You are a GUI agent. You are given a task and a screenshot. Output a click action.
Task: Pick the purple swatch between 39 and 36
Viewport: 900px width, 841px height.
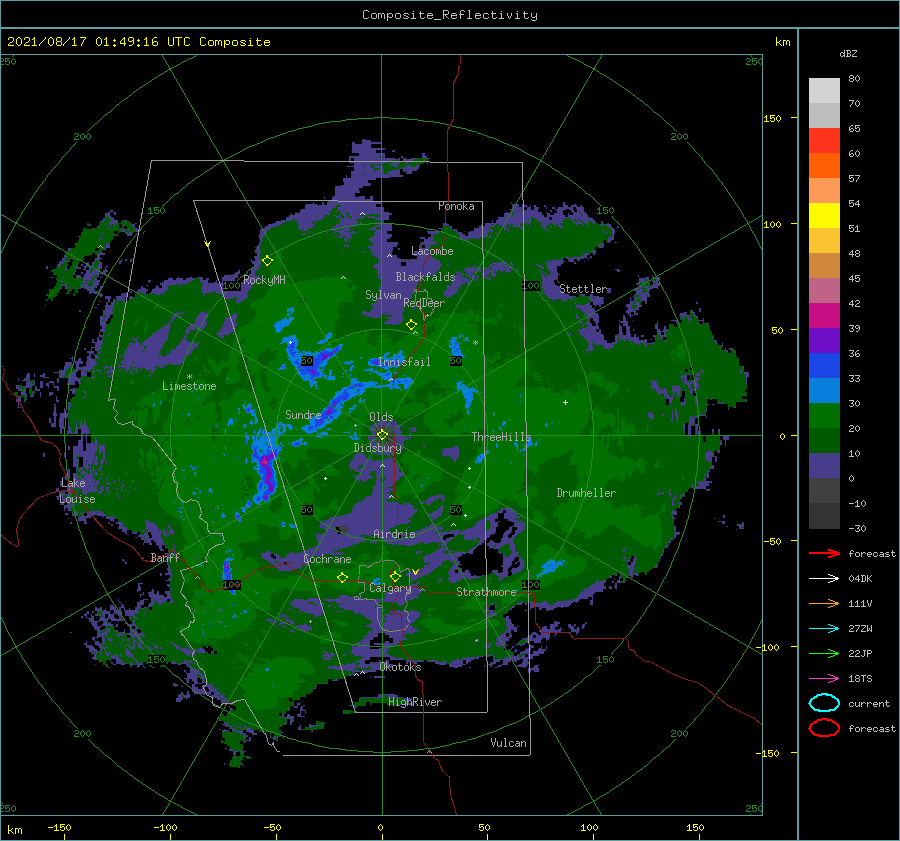pyautogui.click(x=824, y=340)
